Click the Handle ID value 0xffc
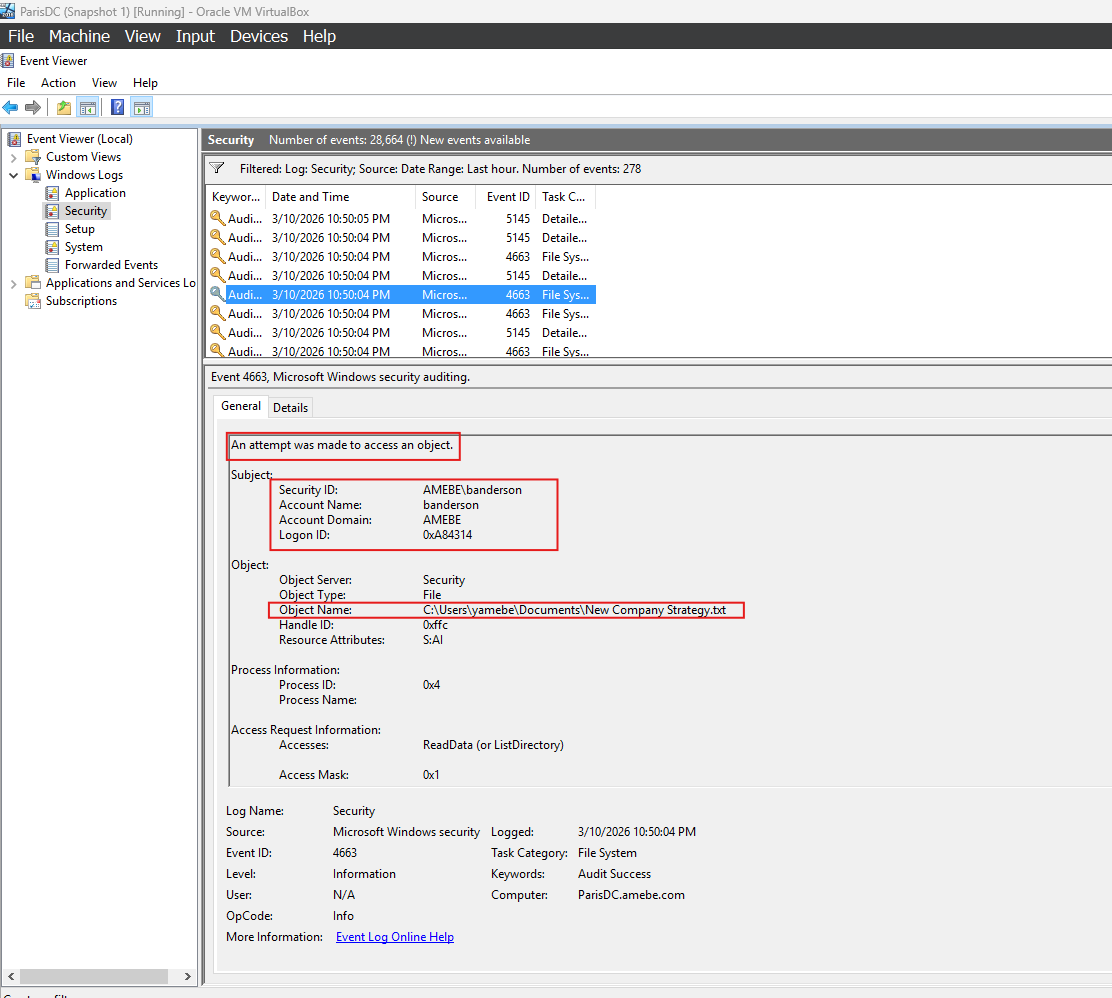 (435, 625)
